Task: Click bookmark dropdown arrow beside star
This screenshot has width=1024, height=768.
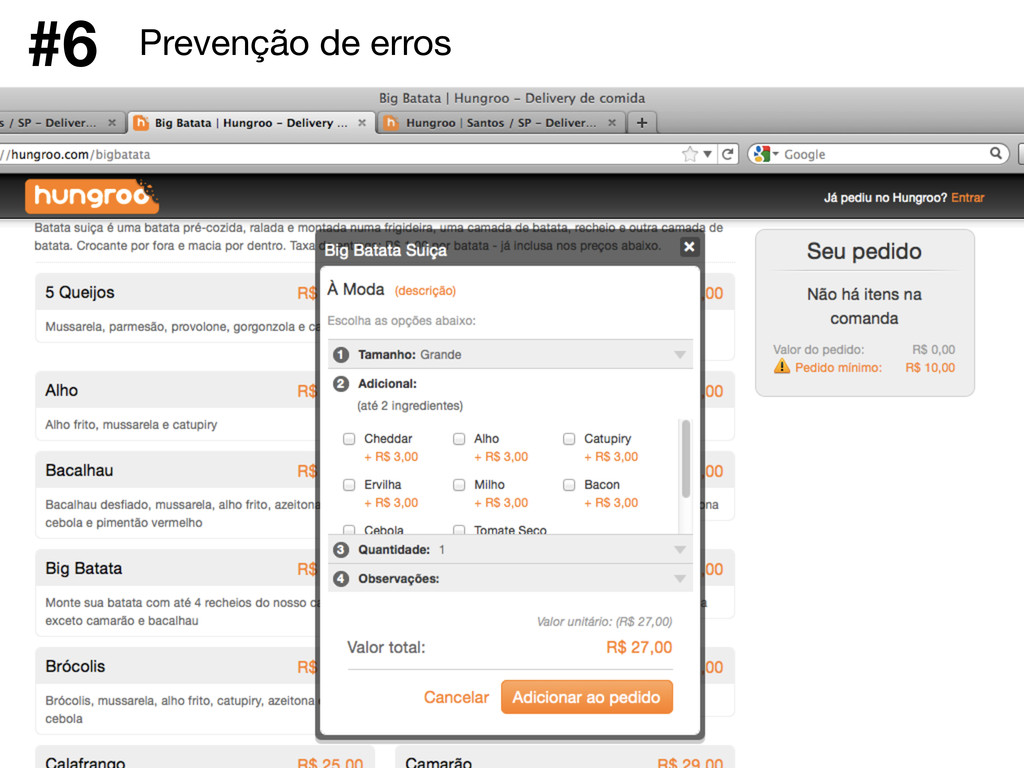Action: (x=707, y=155)
